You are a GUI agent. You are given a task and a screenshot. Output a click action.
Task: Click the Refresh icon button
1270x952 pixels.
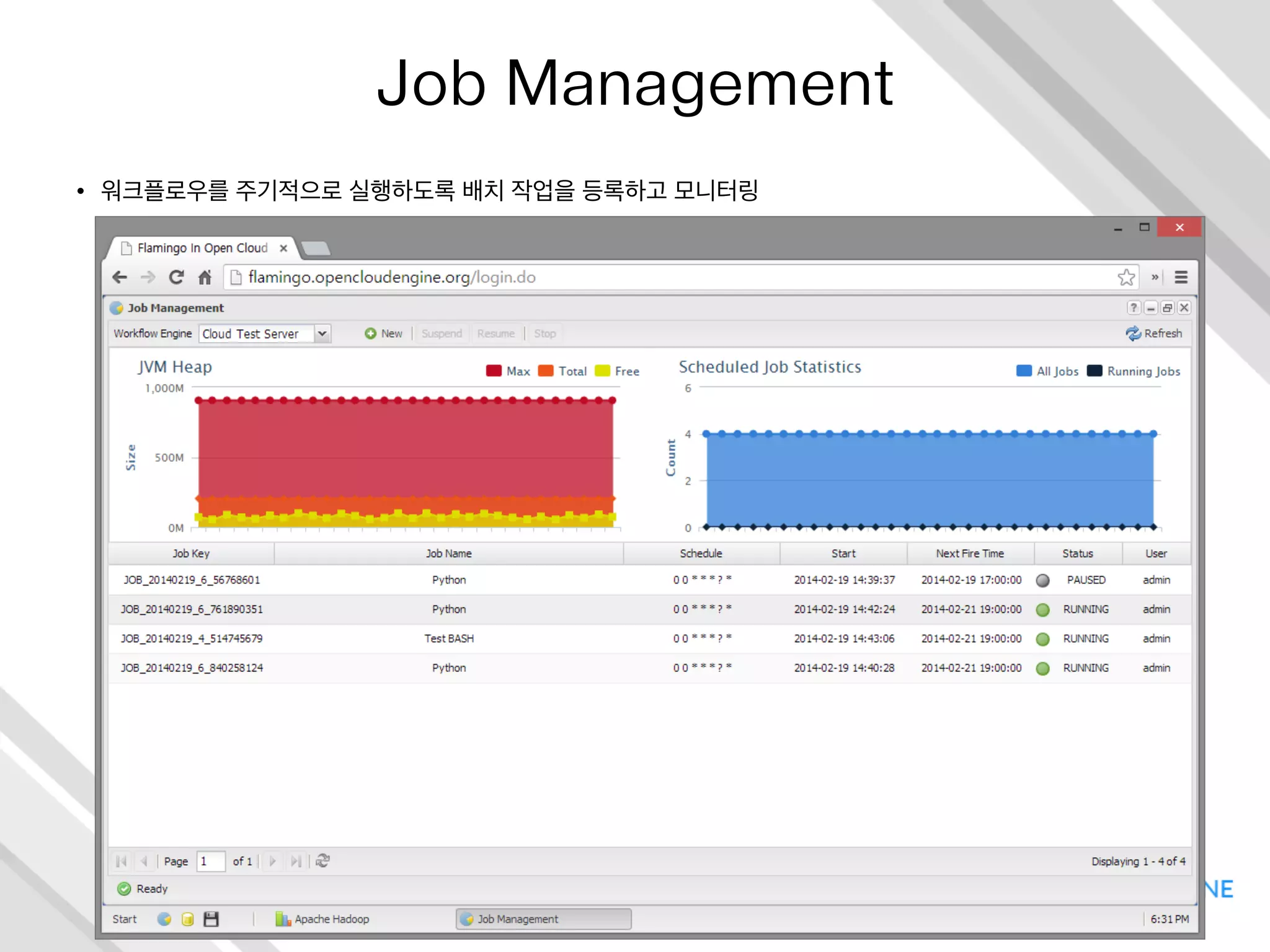point(1133,333)
